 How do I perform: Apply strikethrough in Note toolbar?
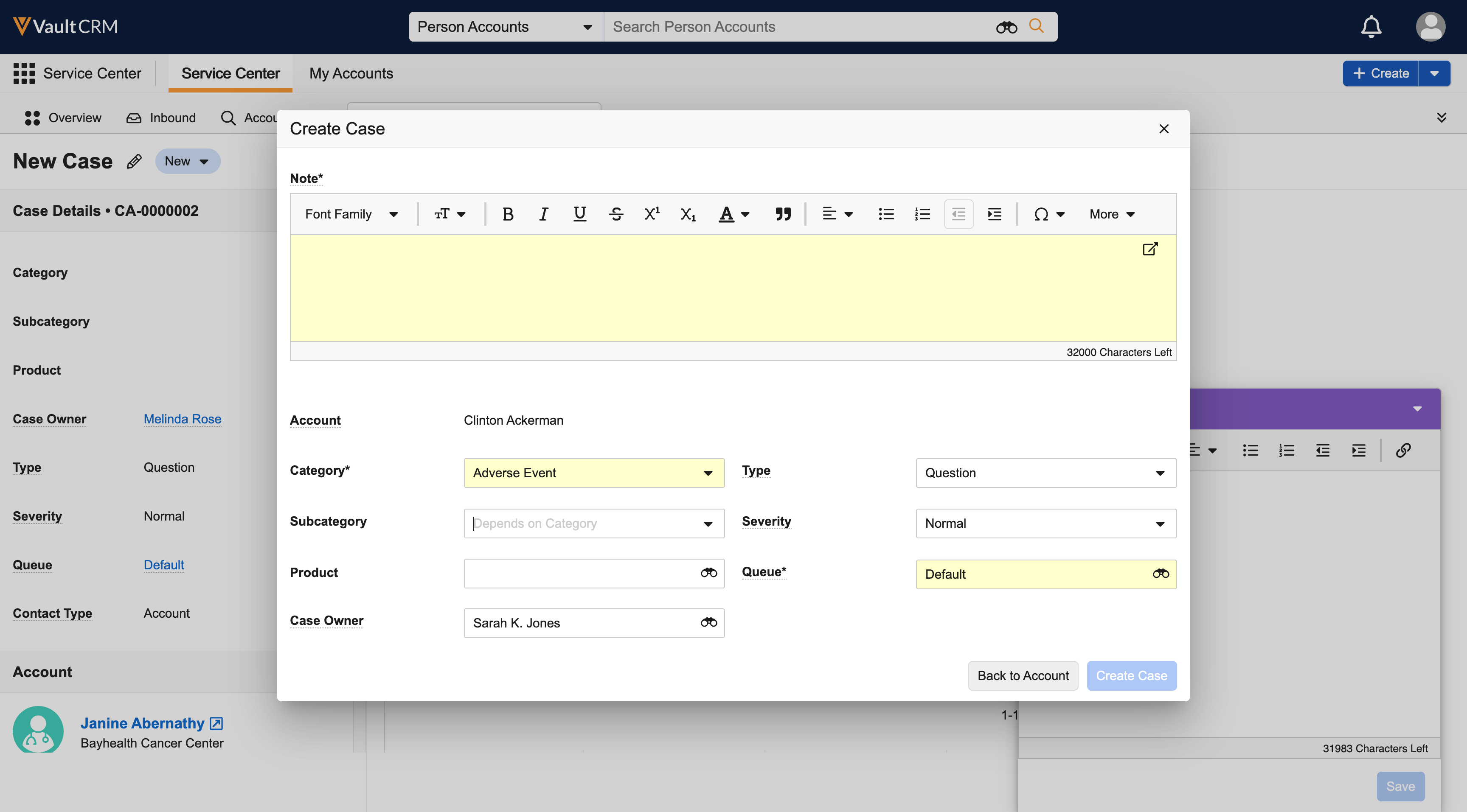coord(615,214)
